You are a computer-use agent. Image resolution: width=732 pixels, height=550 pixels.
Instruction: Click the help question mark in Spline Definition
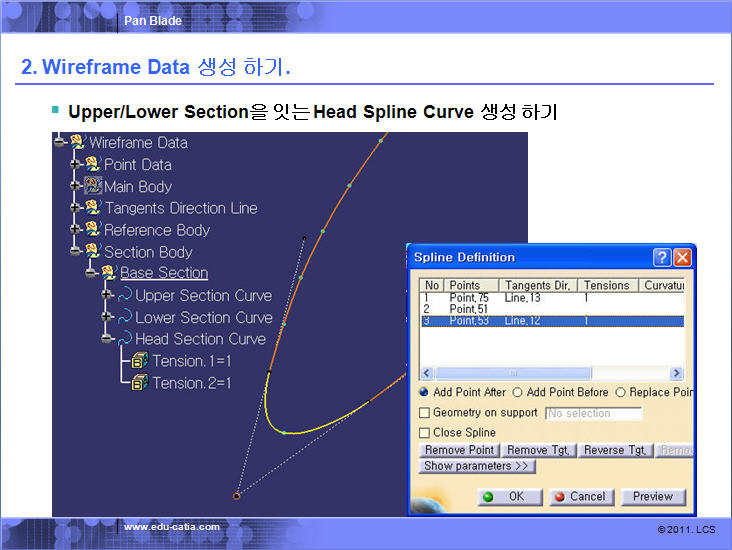[662, 258]
